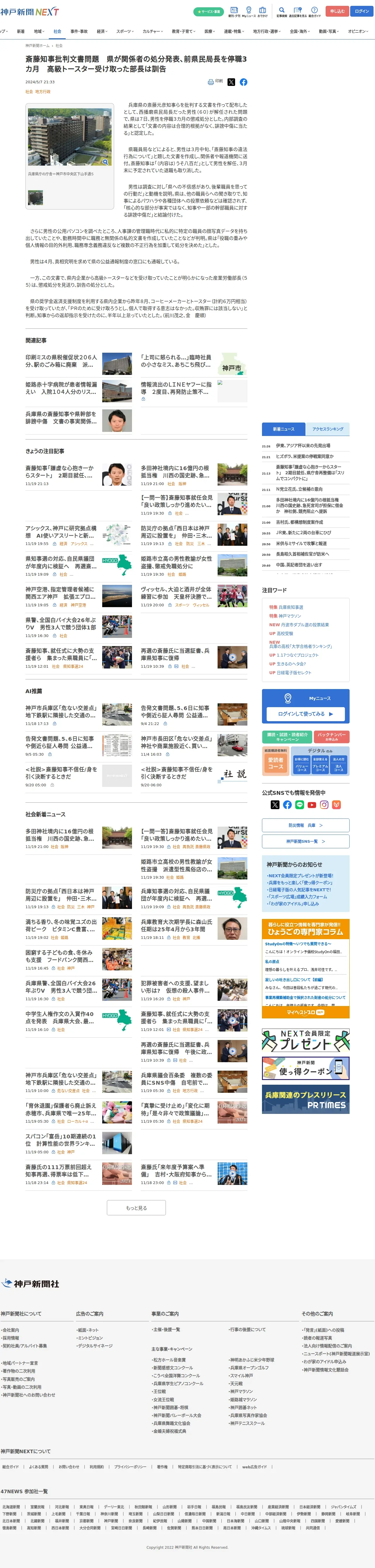The image size is (375, 1568).
Task: Click the 購読・試読・読者紹介キャンペーン button
Action: (x=287, y=737)
